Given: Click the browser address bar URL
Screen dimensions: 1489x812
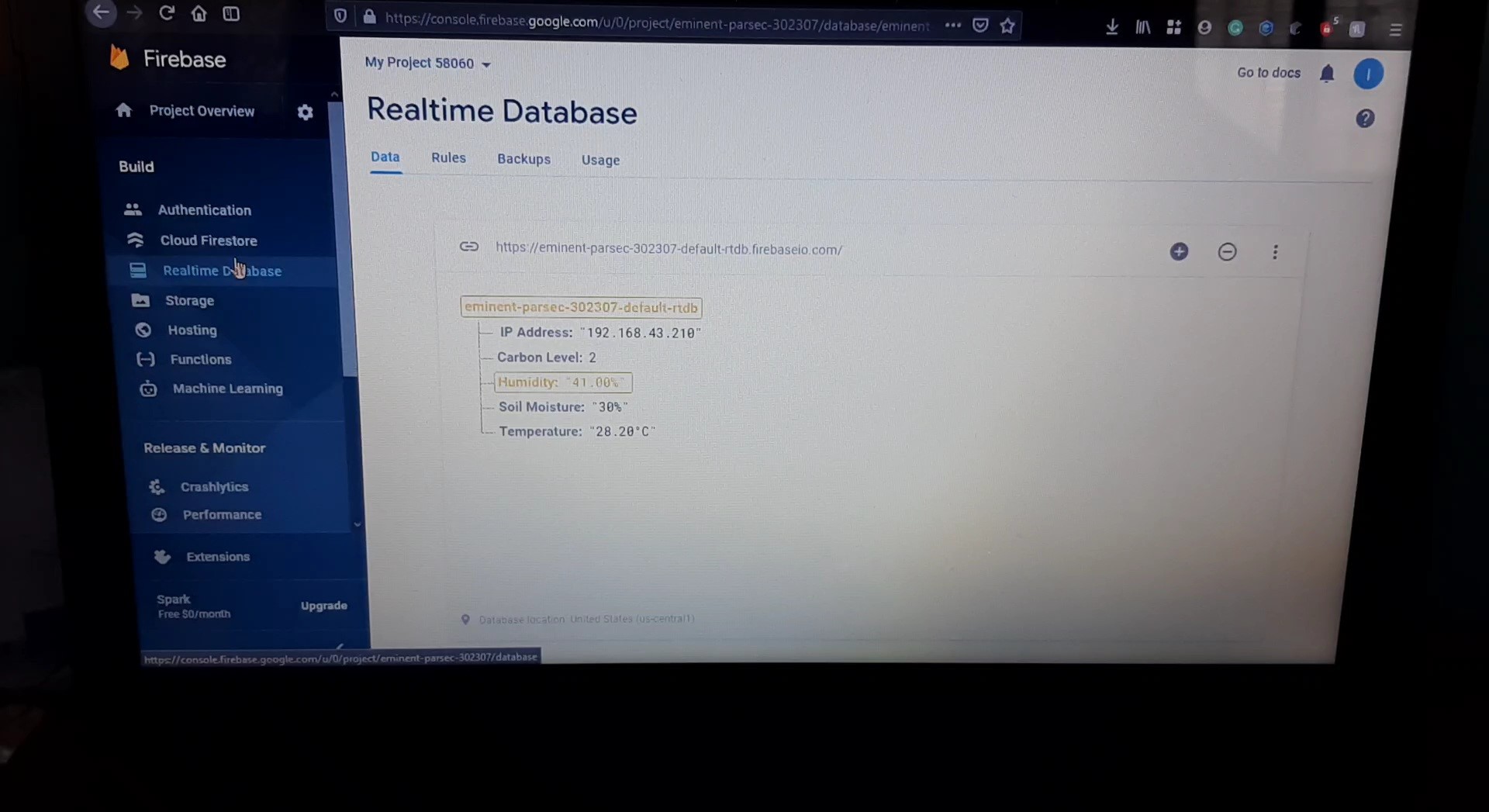Looking at the screenshot, I should pos(656,22).
